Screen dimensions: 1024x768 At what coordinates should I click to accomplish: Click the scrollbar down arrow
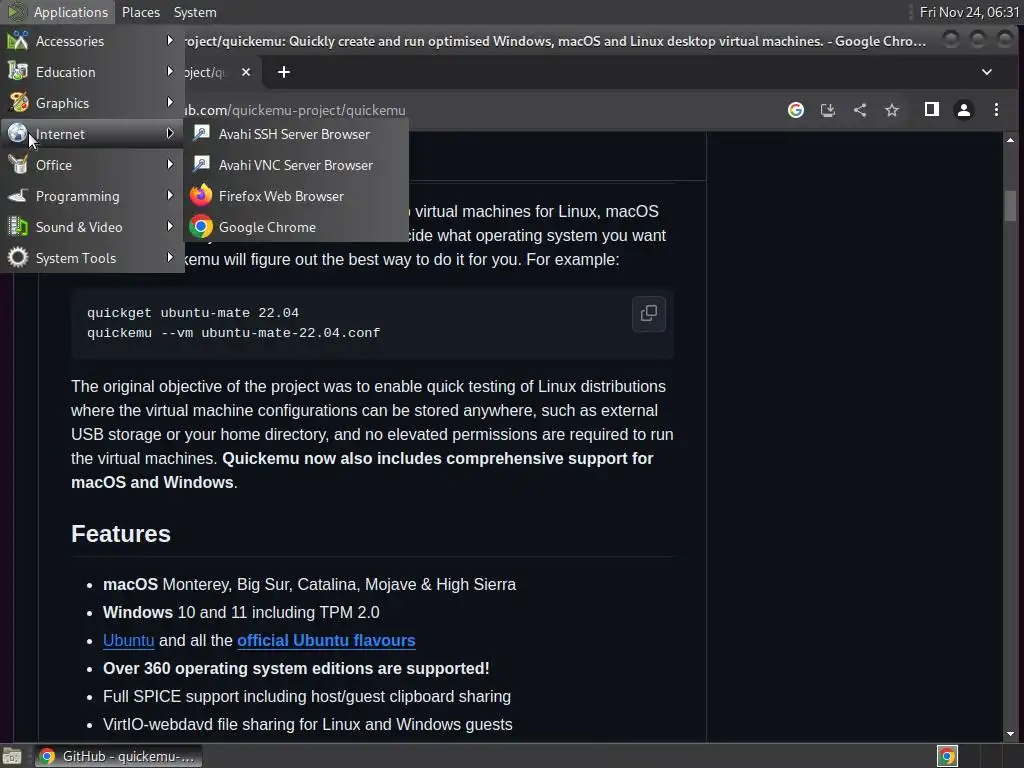tap(1010, 734)
